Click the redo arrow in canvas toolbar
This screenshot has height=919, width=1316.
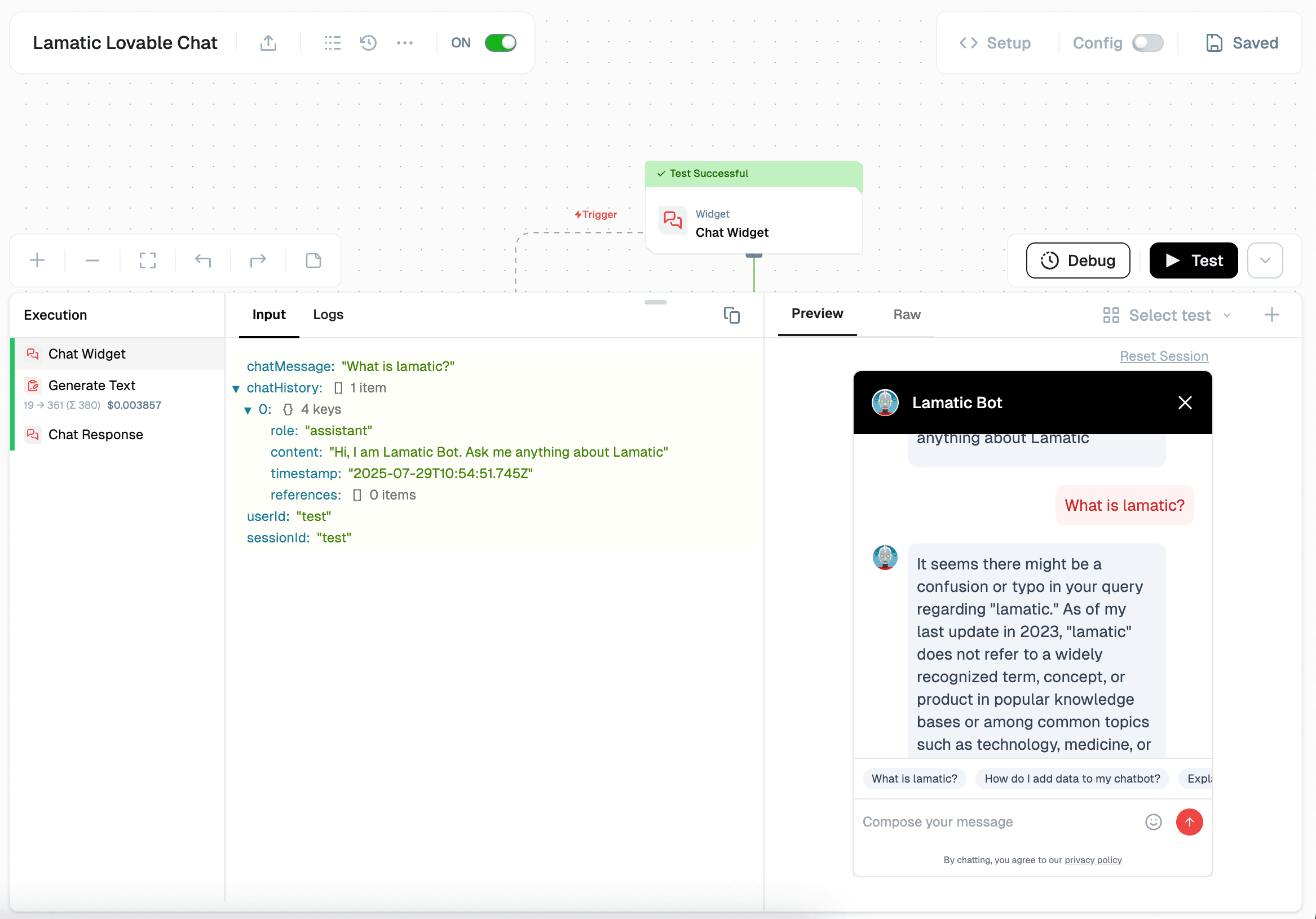(258, 261)
